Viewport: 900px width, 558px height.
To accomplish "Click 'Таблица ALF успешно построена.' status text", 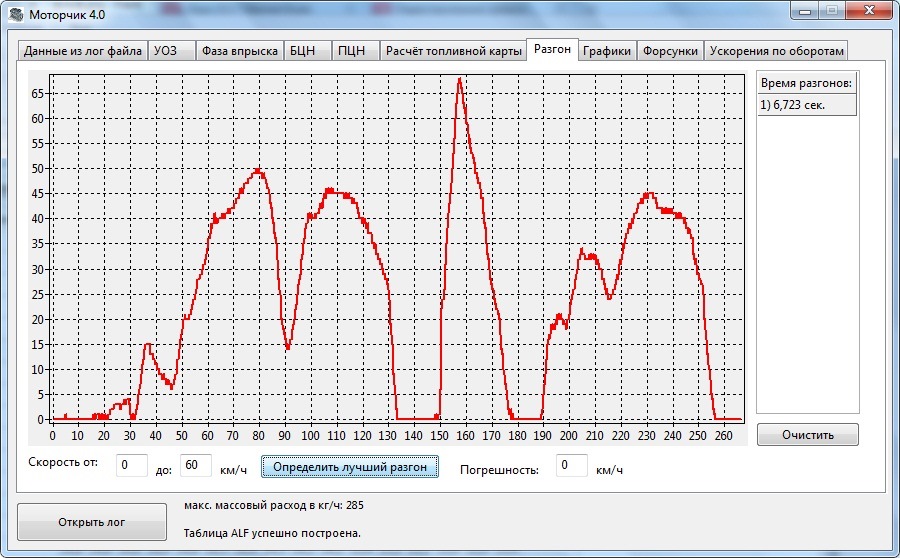I will (x=272, y=533).
